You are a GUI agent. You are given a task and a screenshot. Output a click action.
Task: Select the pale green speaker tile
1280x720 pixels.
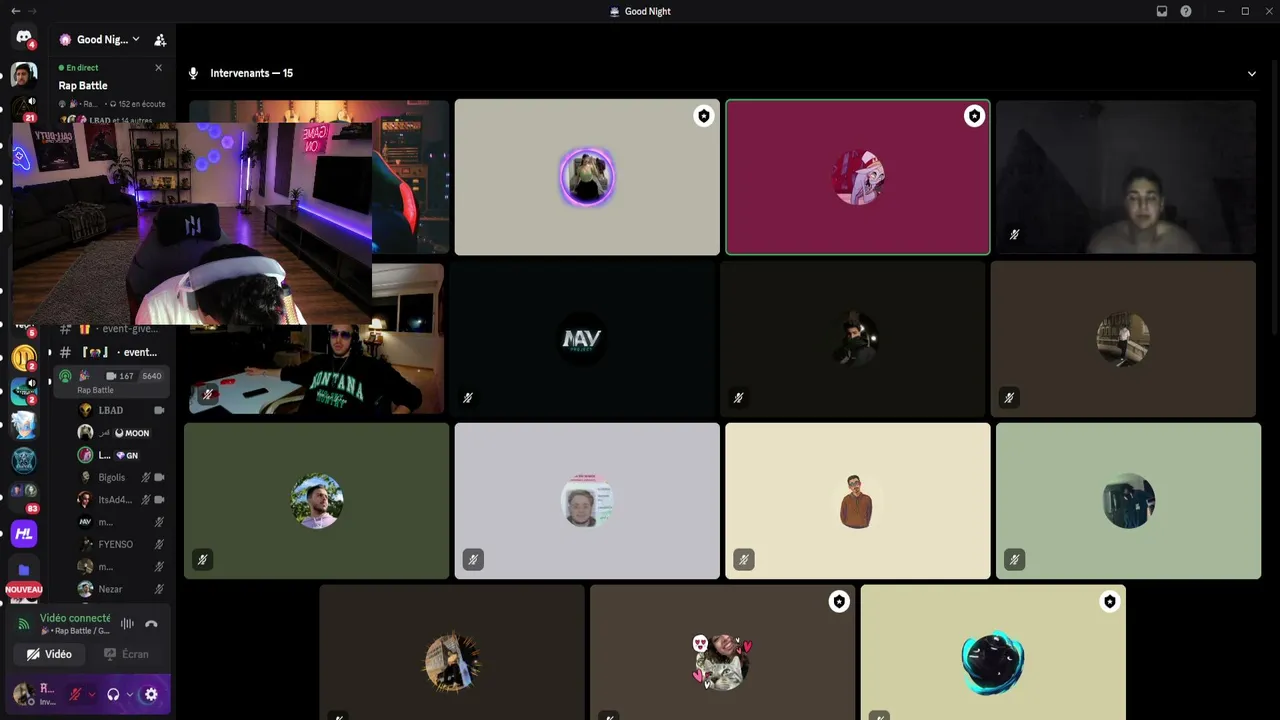(1128, 501)
